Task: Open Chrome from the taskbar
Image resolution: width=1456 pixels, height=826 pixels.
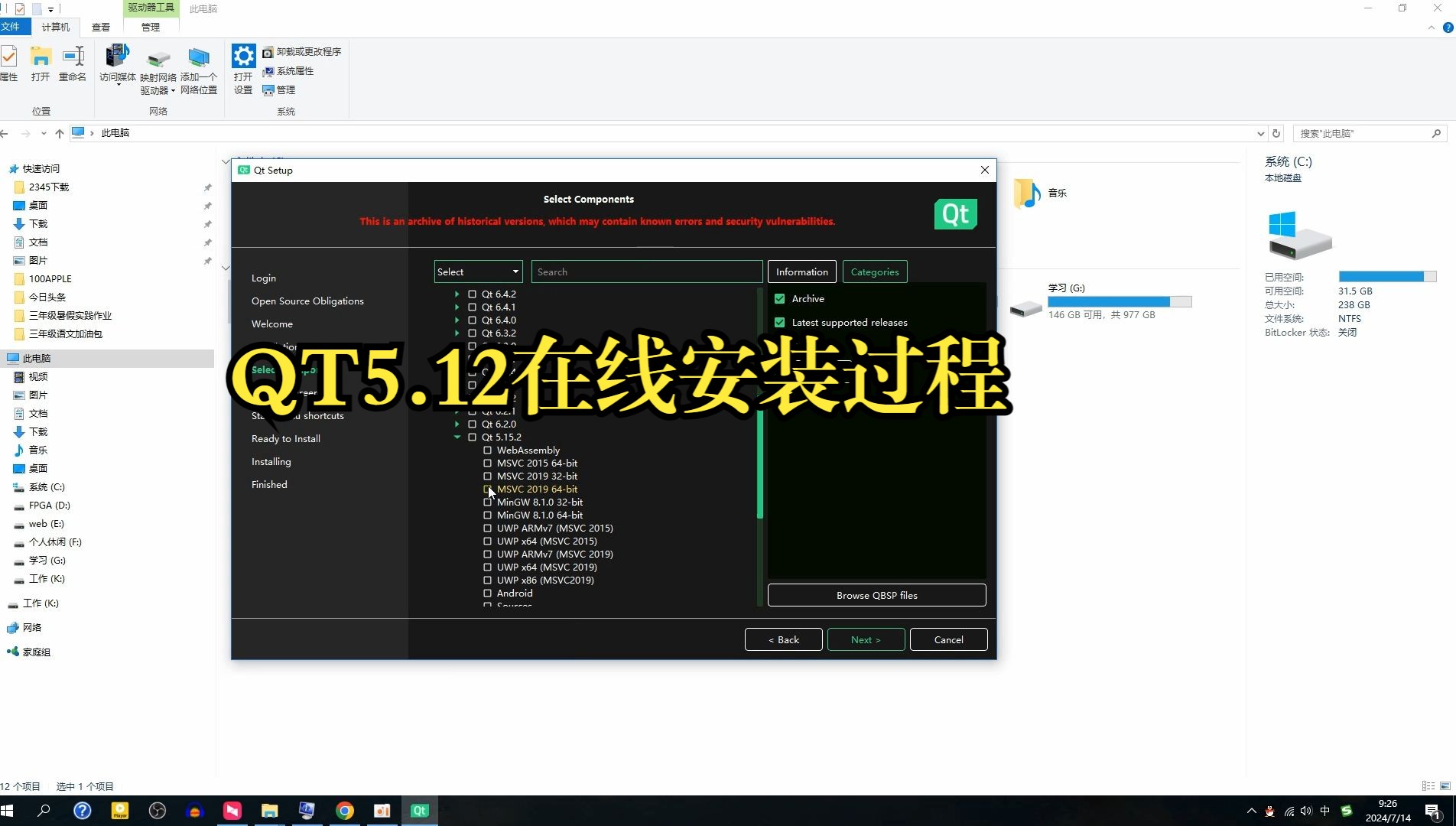Action: (x=345, y=811)
